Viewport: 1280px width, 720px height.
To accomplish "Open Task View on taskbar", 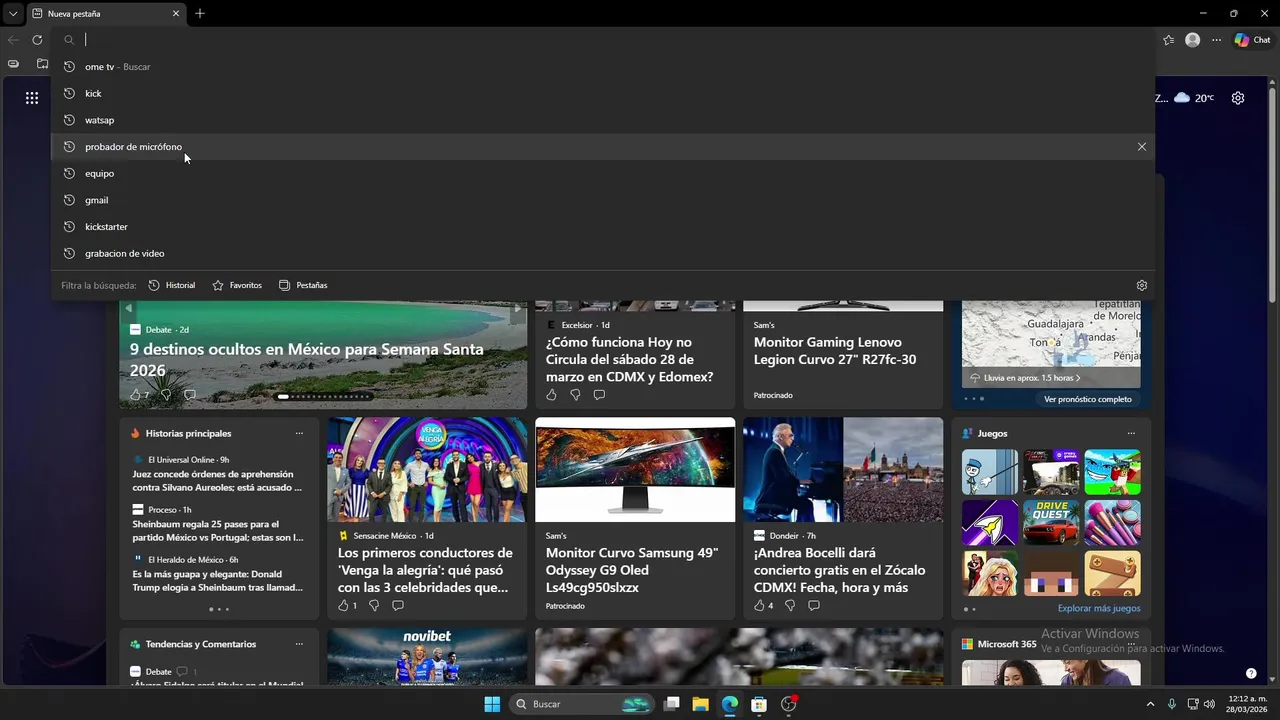I will tap(672, 704).
